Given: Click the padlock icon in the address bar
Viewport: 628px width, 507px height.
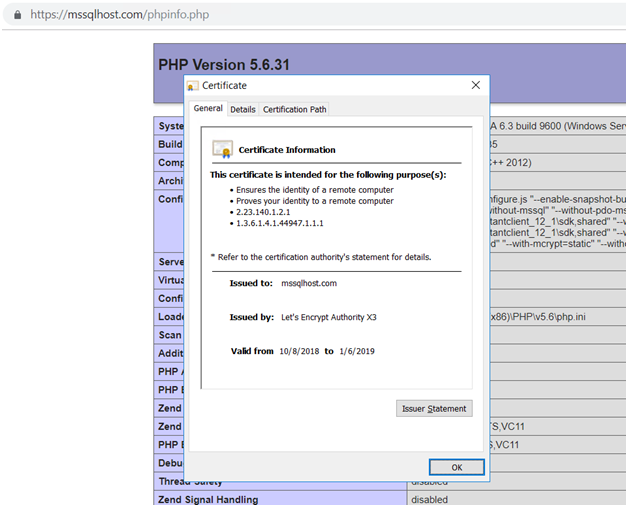Looking at the screenshot, I should point(16,16).
